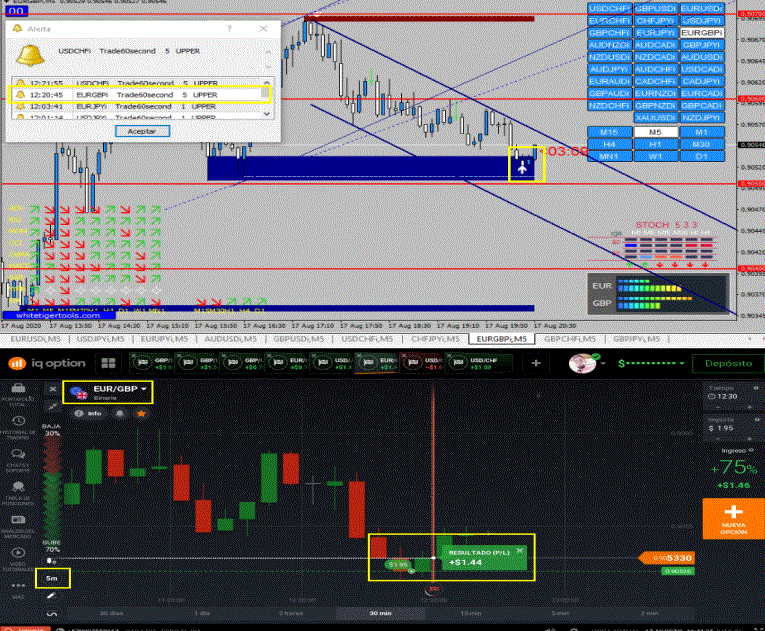Viewport: 765px width, 631px height.
Task: Switch chart to the USDCHFi symbol button
Action: 609,8
